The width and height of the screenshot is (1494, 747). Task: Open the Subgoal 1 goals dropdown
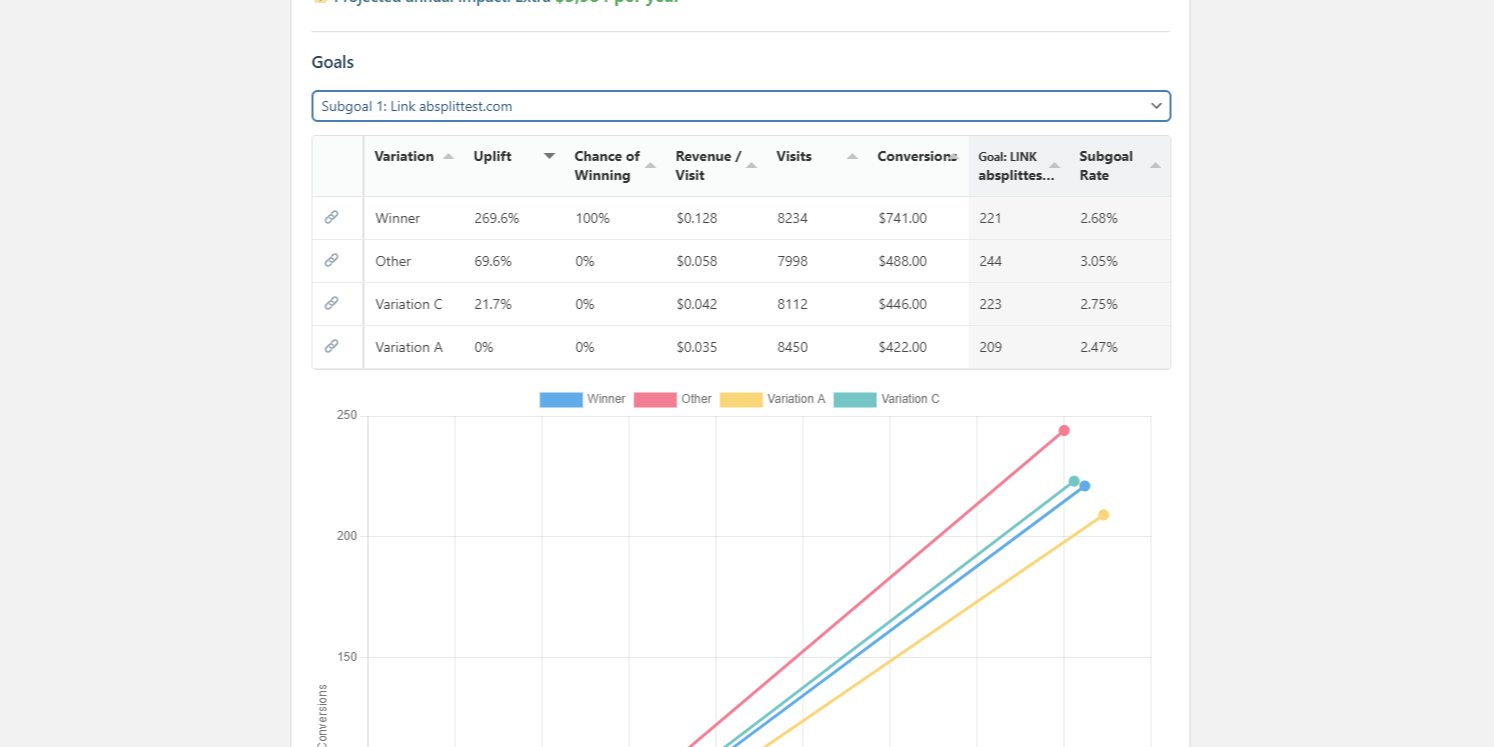click(740, 106)
